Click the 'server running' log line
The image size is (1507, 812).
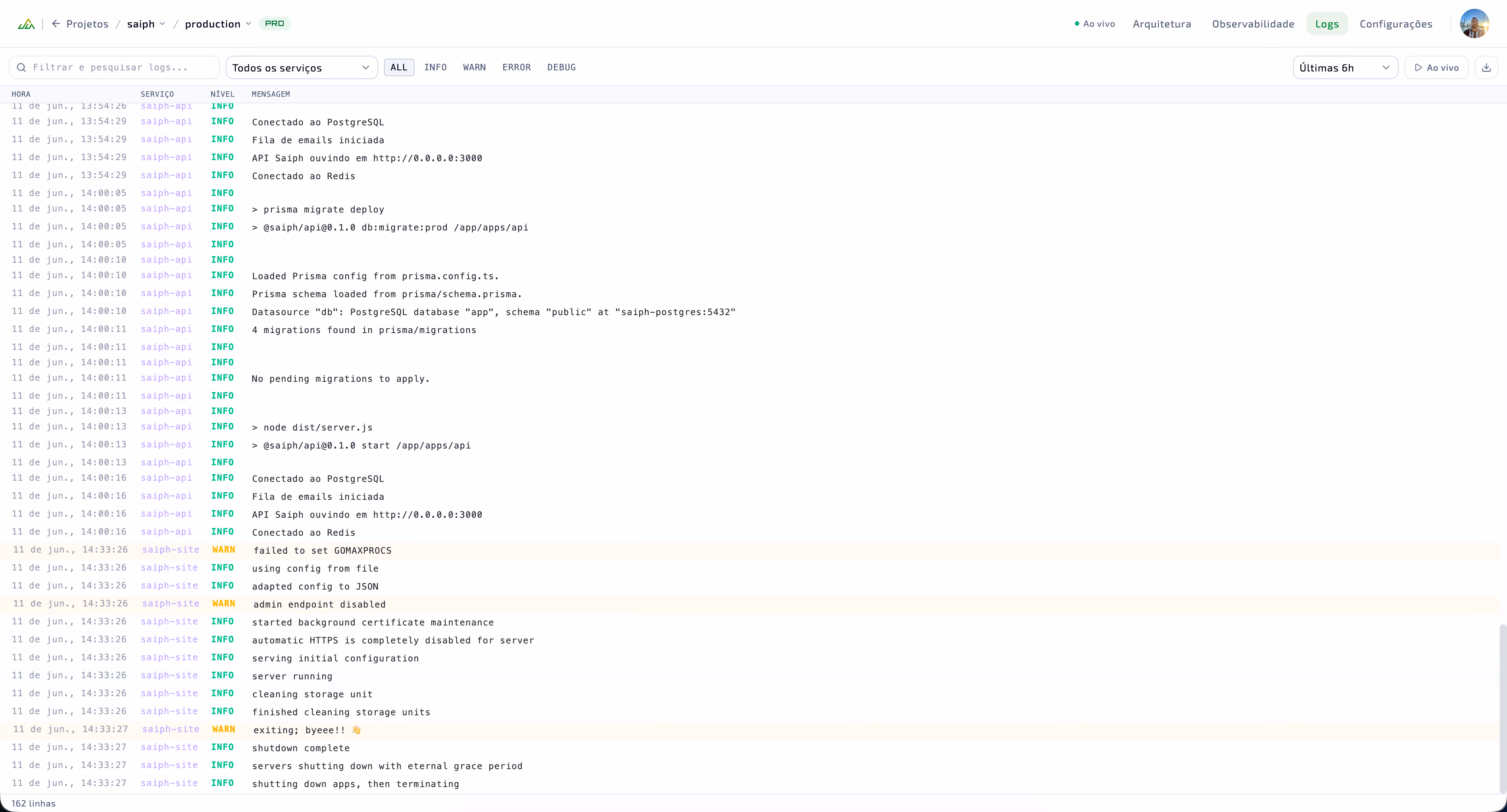(292, 676)
